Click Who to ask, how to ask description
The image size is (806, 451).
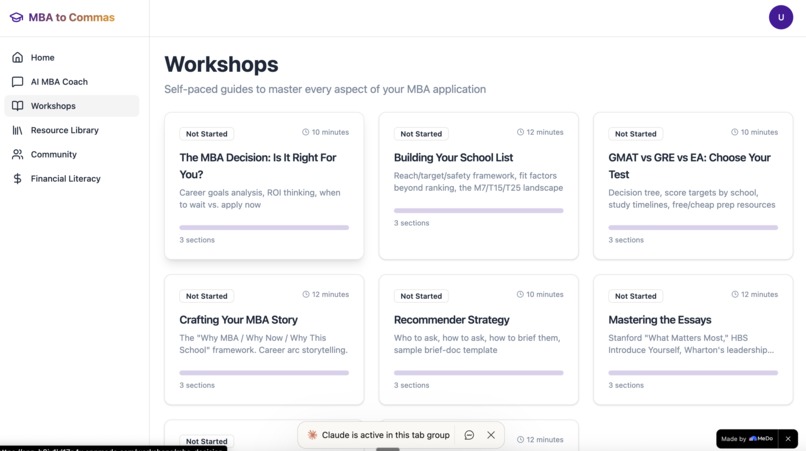(x=477, y=344)
